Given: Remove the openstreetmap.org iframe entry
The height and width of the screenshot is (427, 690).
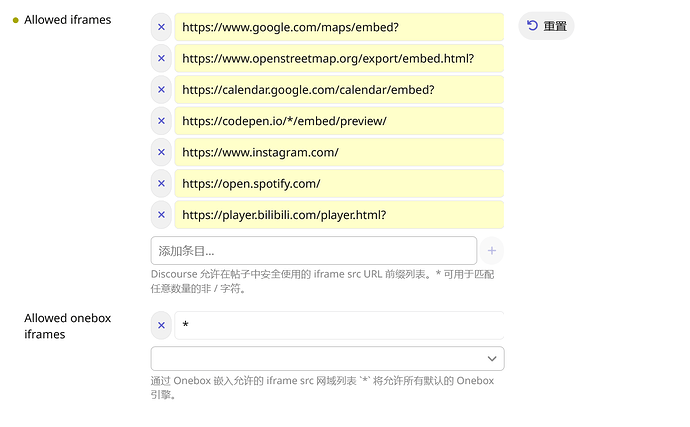Looking at the screenshot, I should [161, 58].
